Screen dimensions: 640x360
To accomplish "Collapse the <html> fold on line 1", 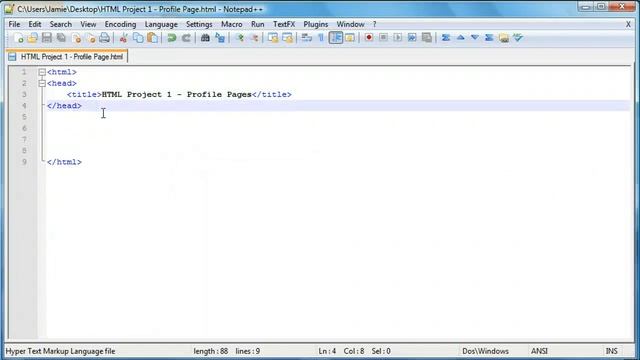I will (x=42, y=72).
